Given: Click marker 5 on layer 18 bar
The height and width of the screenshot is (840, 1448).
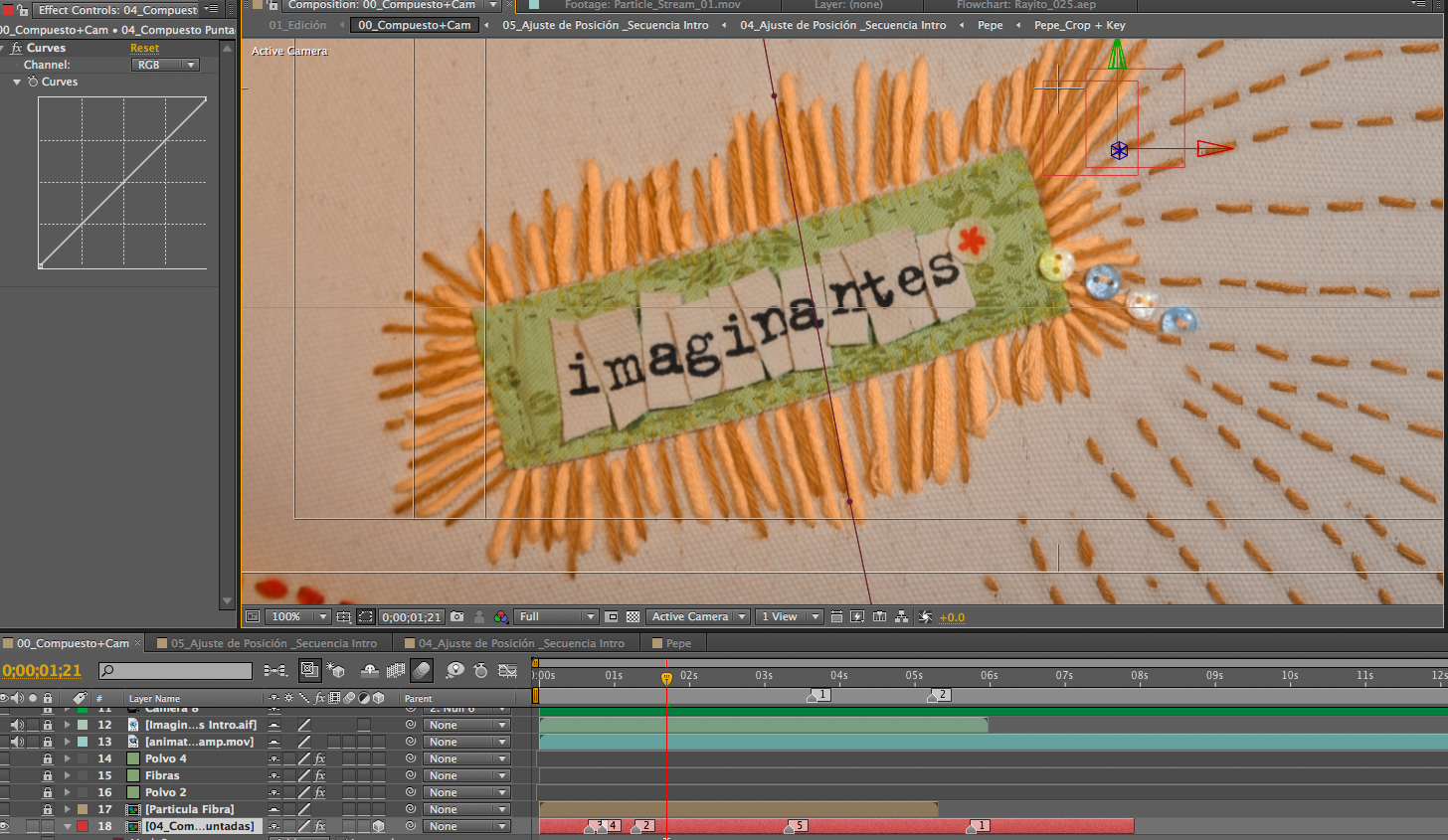Looking at the screenshot, I should point(796,826).
